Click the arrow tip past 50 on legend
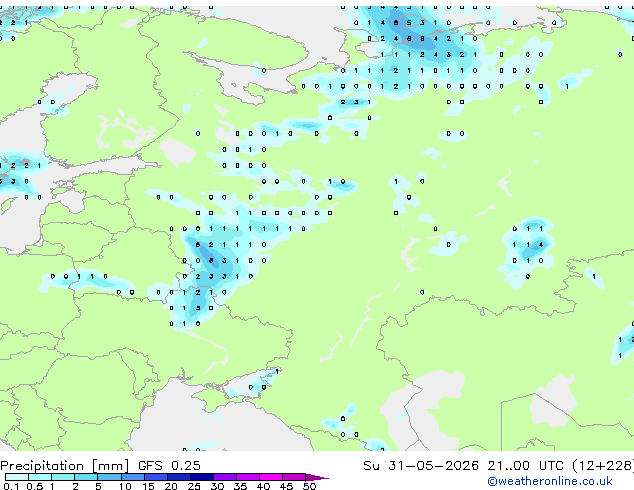 pos(317,477)
